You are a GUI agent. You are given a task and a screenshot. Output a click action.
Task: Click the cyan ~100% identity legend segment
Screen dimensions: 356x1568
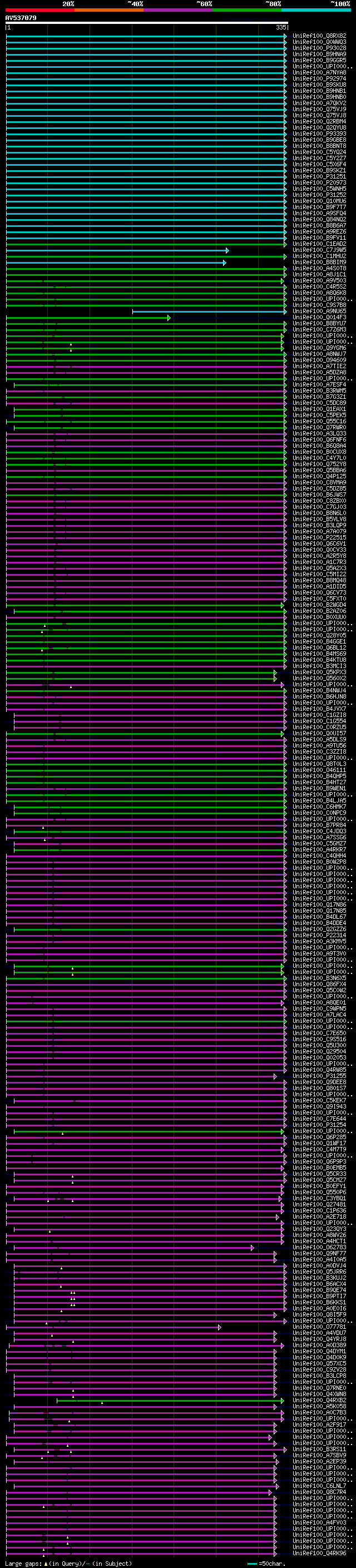[316, 10]
